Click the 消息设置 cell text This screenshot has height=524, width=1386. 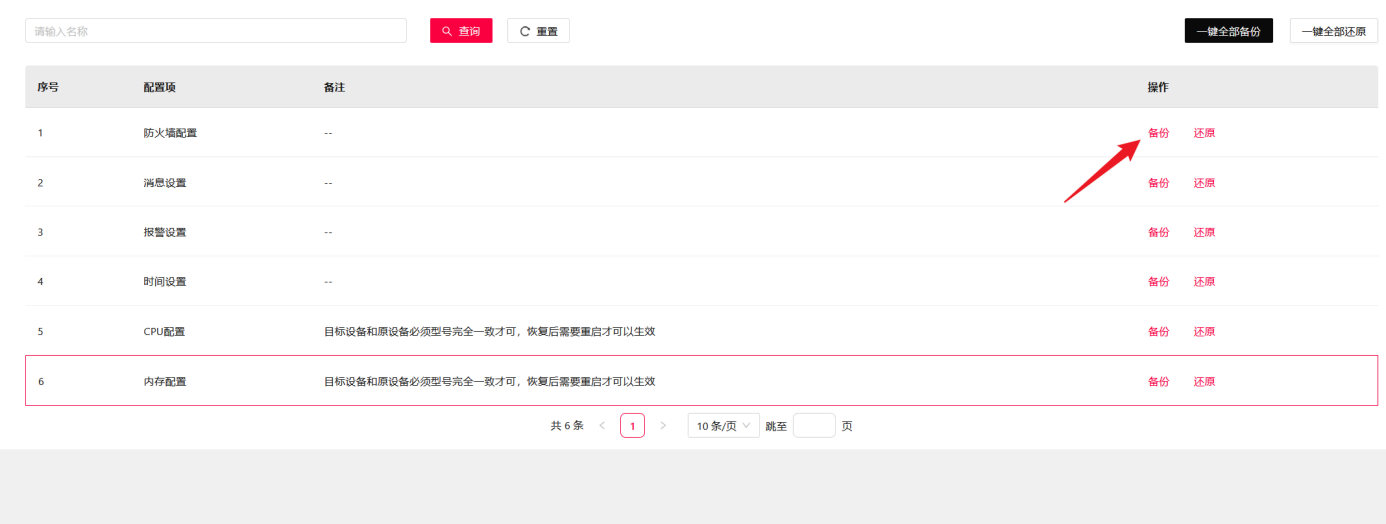(x=165, y=183)
